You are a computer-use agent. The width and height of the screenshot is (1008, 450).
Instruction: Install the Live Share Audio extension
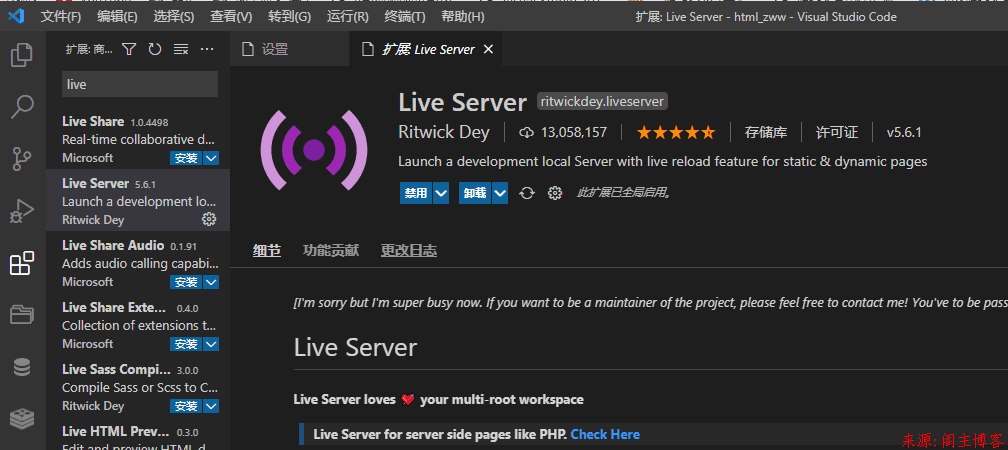point(186,282)
